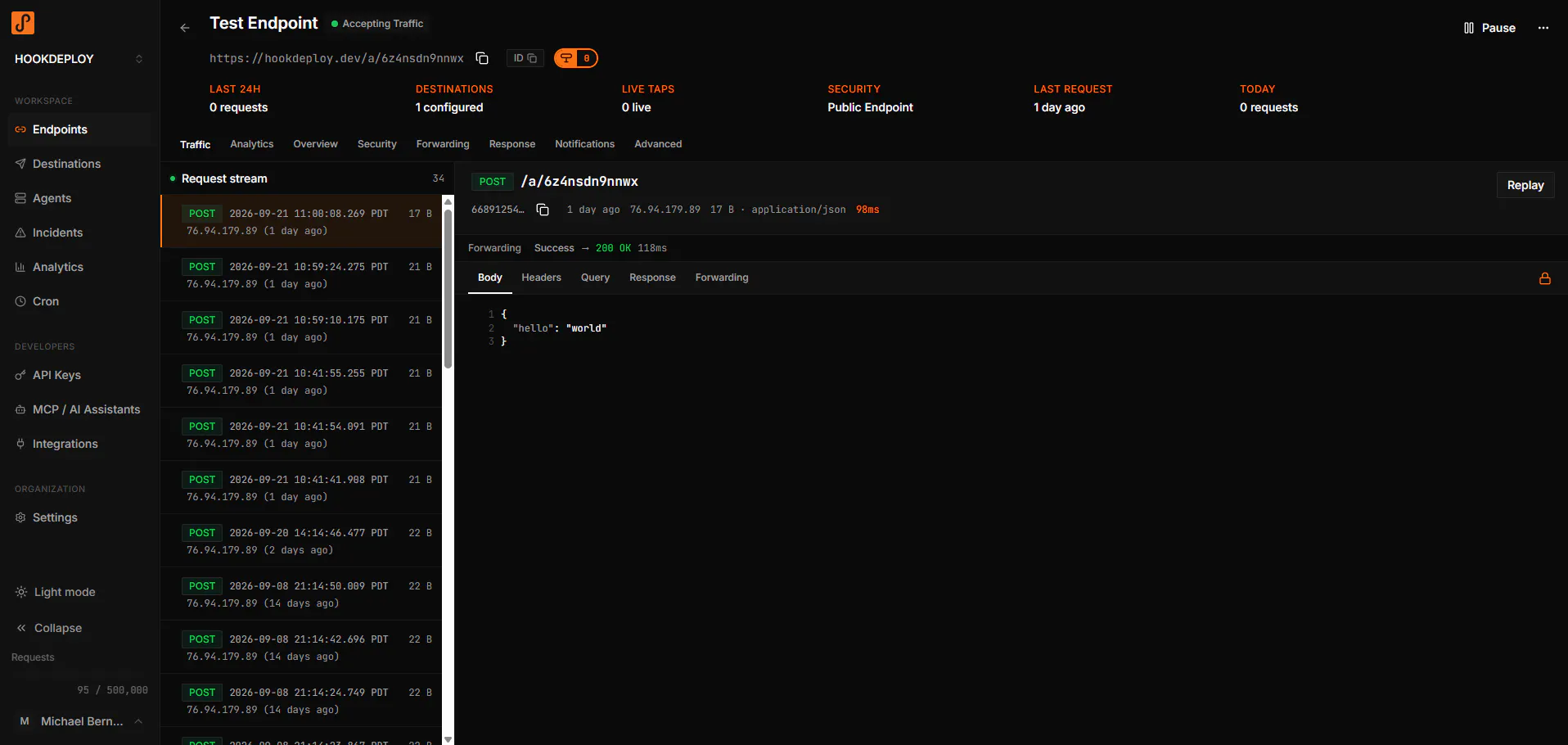Collapse the sidebar
The image size is (1568, 745).
pos(49,628)
